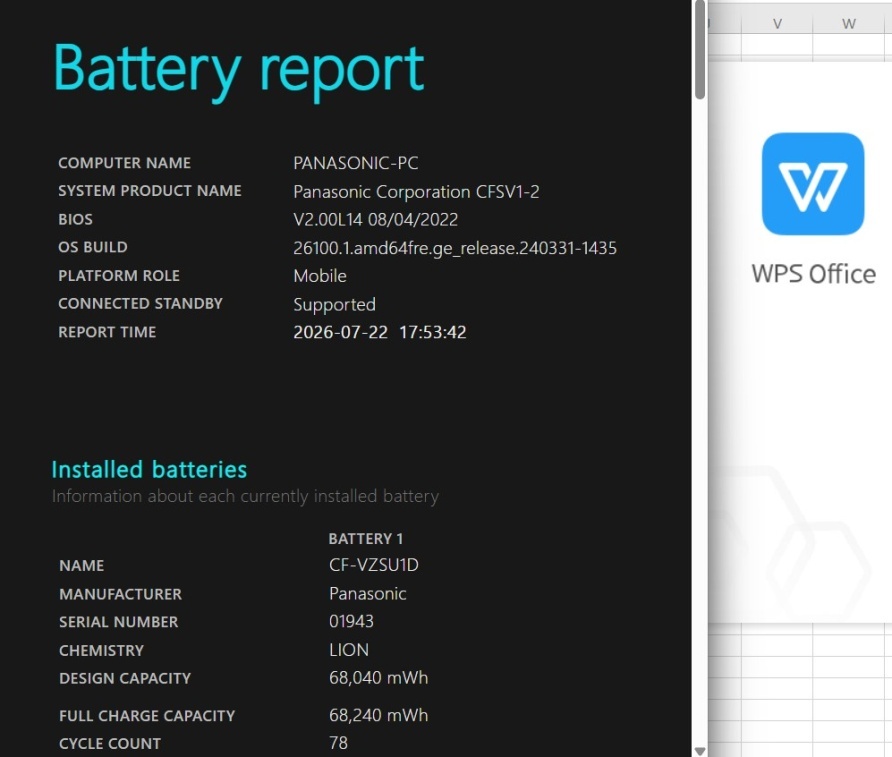Image resolution: width=892 pixels, height=757 pixels.
Task: Click the WPS Office logo icon
Action: coord(813,184)
